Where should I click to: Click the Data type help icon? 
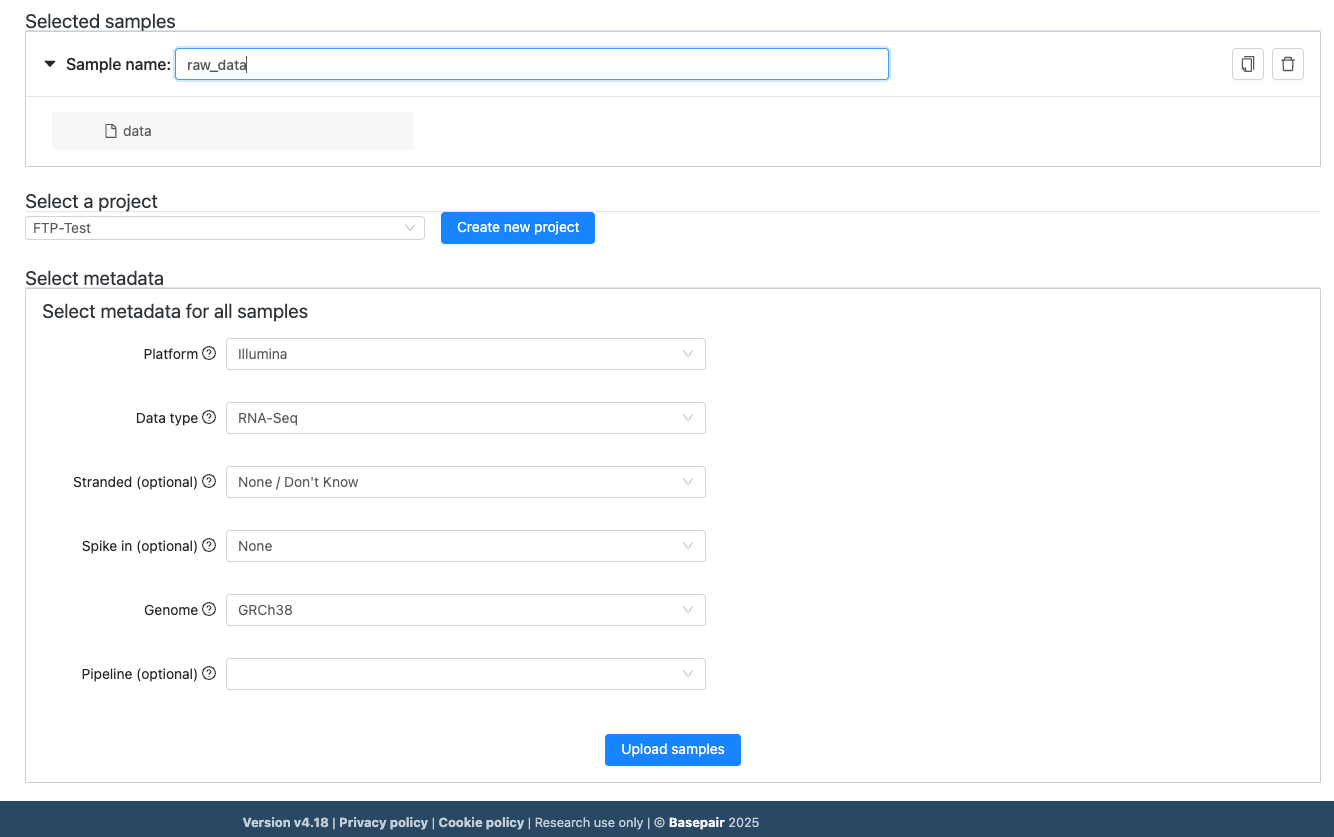point(209,417)
